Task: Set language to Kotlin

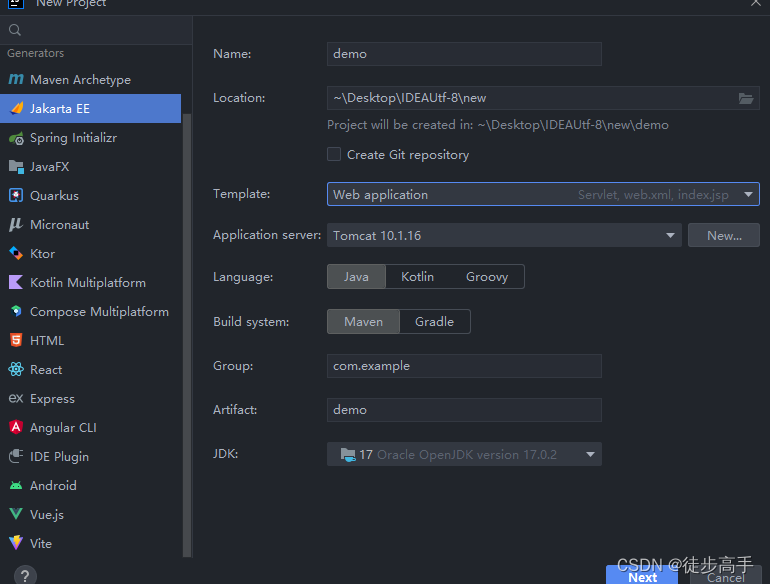Action: [417, 277]
